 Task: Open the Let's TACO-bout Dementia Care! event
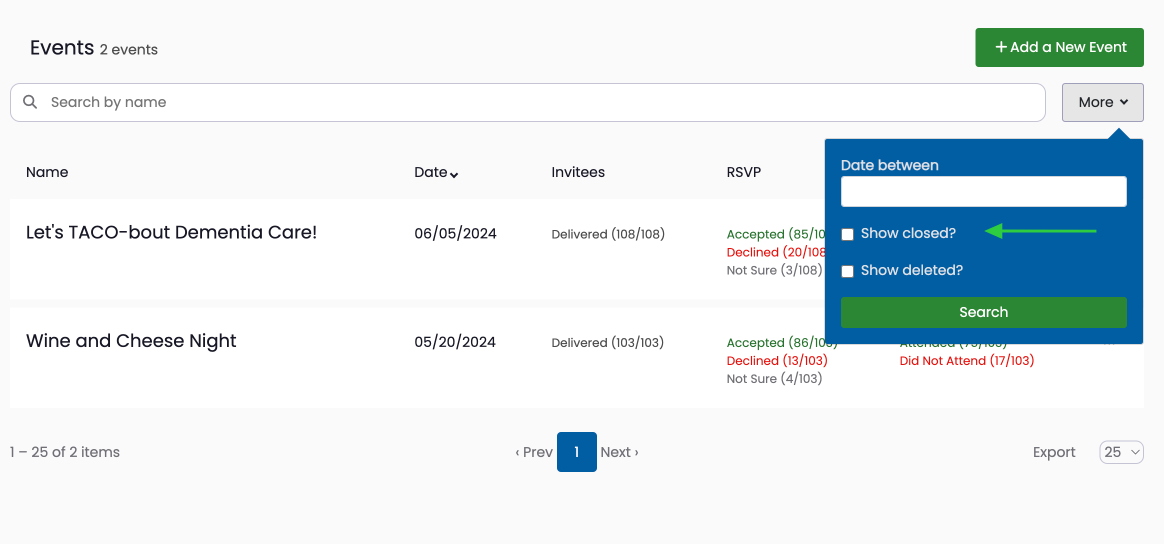[171, 232]
